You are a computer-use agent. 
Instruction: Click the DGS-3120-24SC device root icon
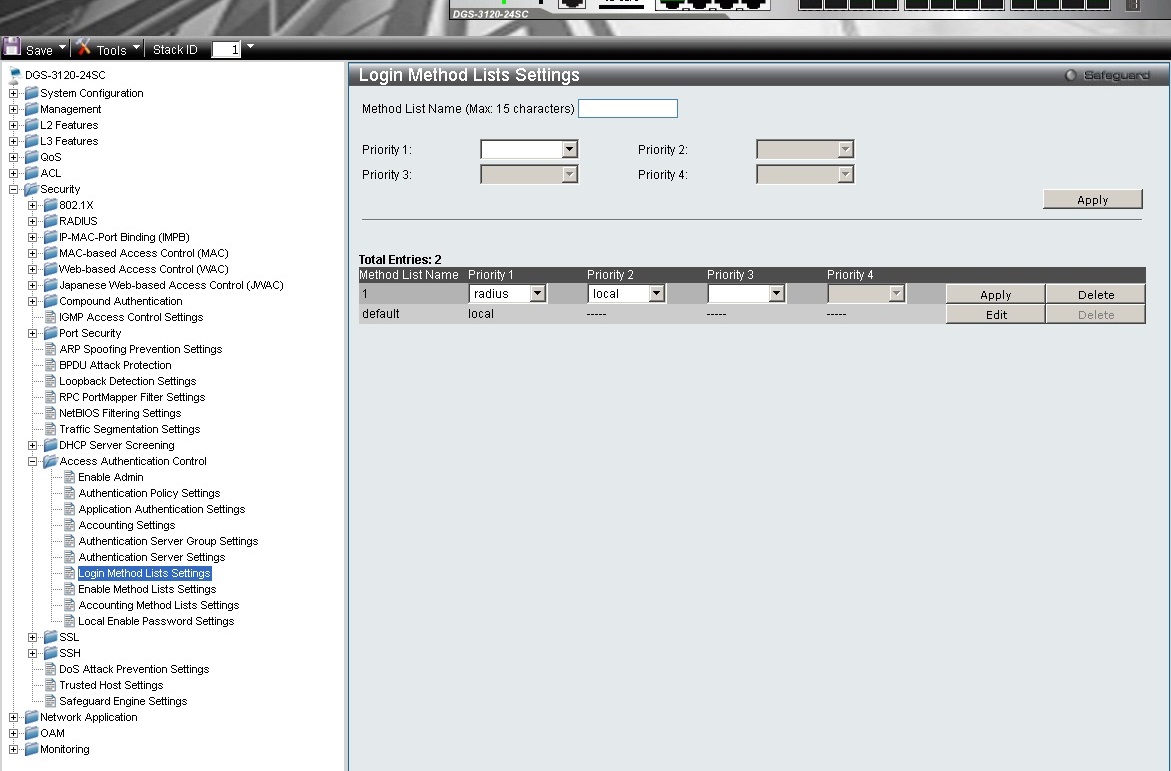point(15,75)
